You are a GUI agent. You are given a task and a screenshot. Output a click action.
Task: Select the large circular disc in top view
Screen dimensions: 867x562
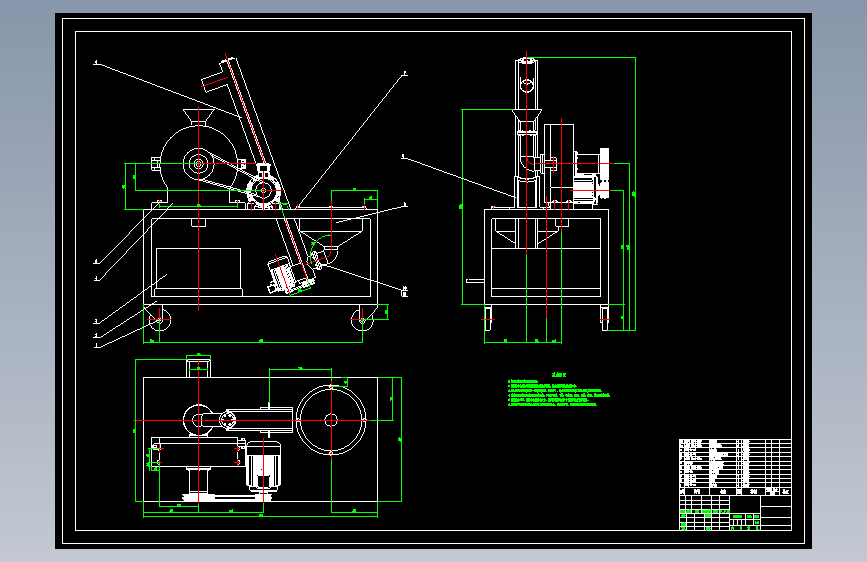click(x=331, y=420)
